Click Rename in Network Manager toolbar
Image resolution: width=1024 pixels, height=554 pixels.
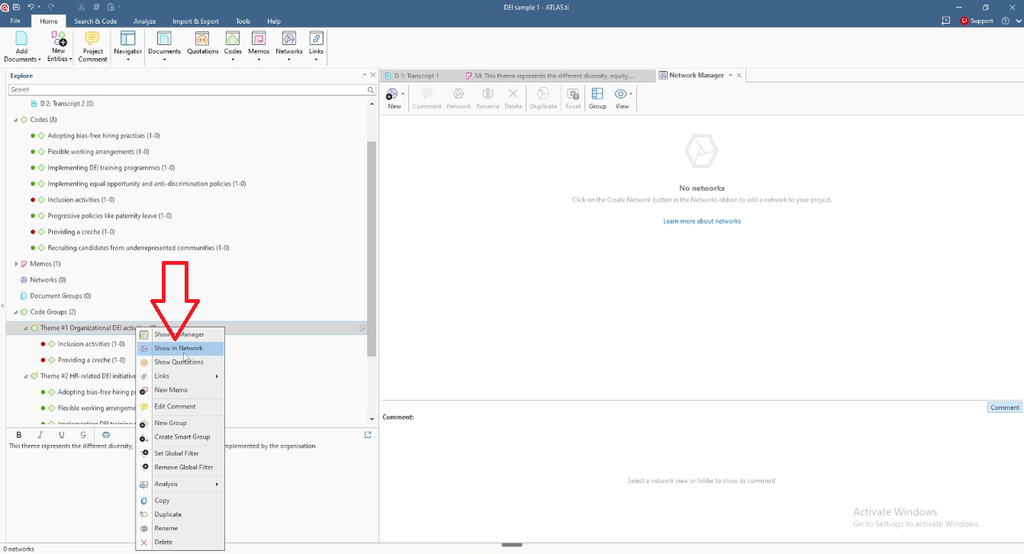click(487, 99)
